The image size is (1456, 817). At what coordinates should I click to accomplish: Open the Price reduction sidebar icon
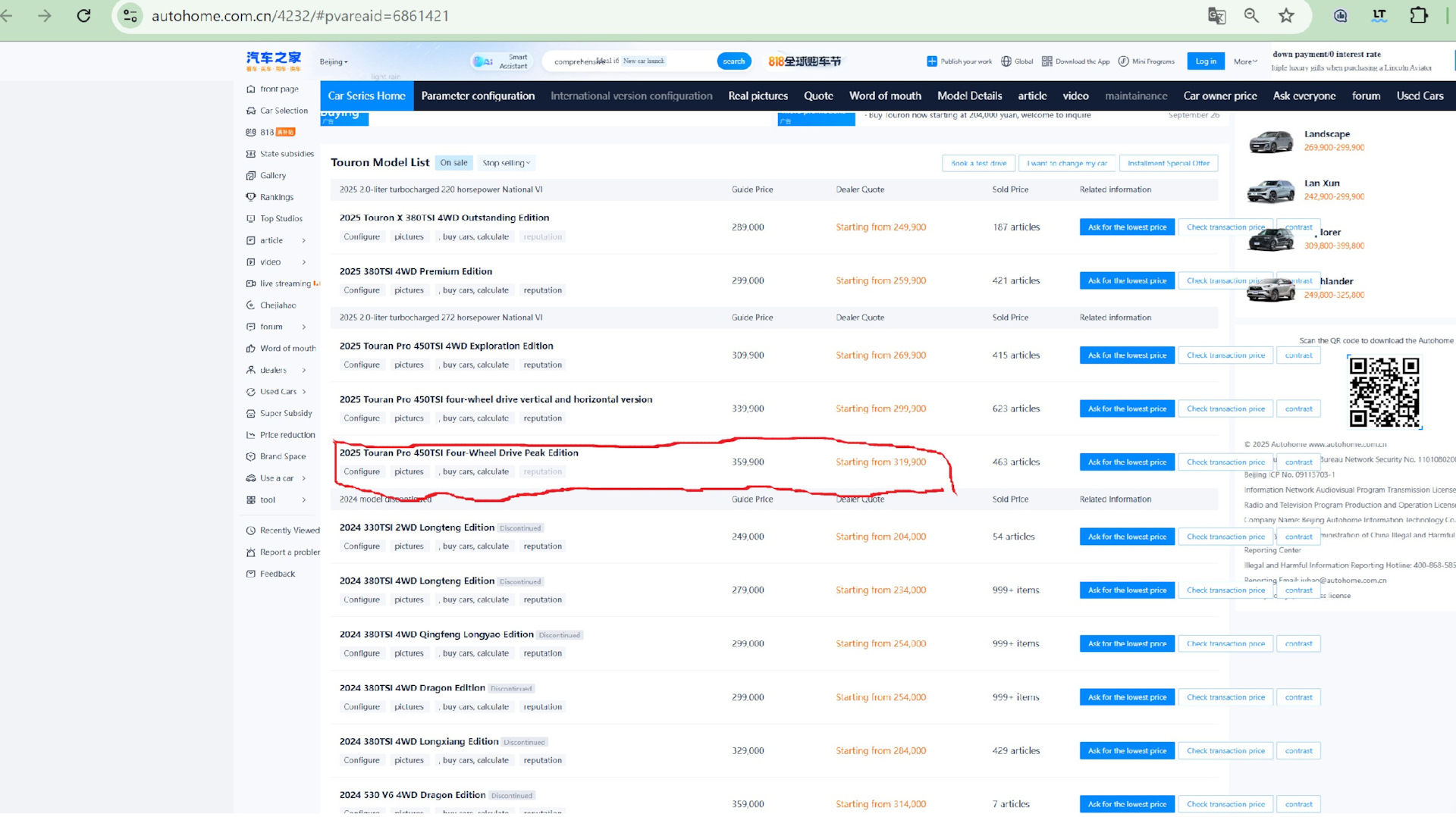click(251, 435)
